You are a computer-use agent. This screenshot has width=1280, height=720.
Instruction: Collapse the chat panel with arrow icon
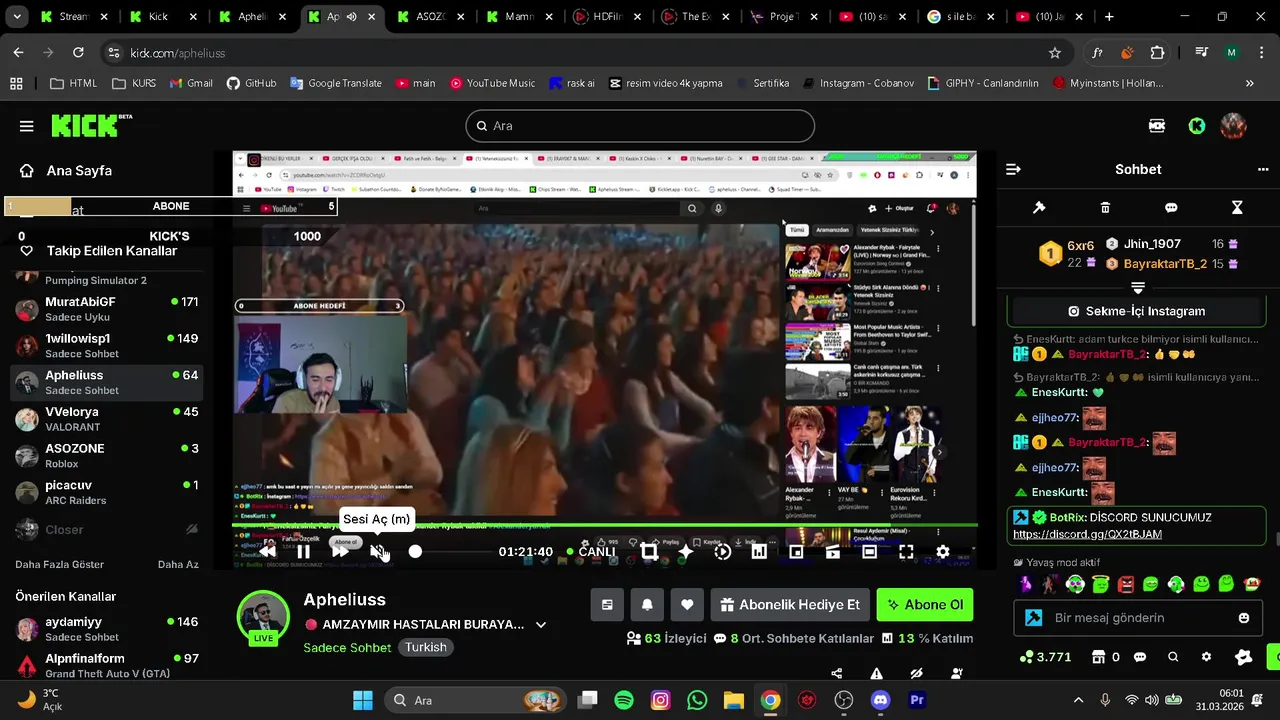pyautogui.click(x=1013, y=169)
